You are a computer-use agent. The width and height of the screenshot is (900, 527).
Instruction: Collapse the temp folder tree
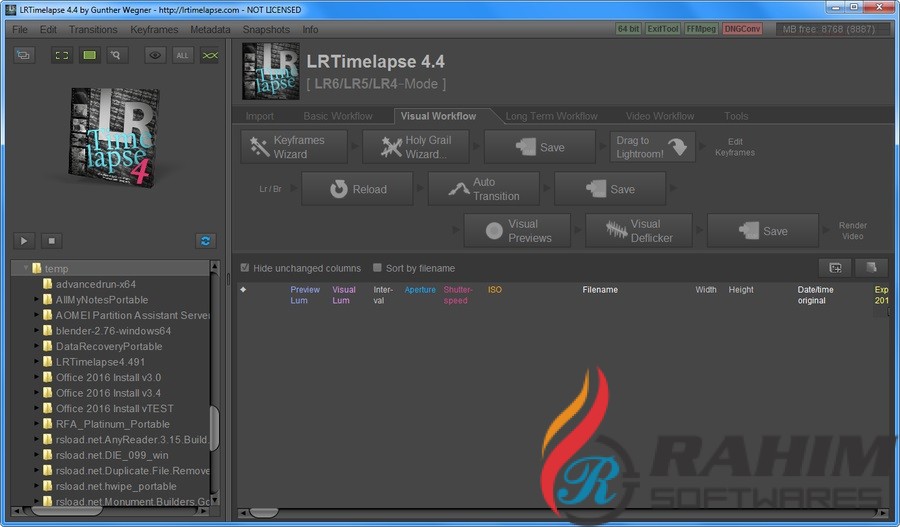26,268
